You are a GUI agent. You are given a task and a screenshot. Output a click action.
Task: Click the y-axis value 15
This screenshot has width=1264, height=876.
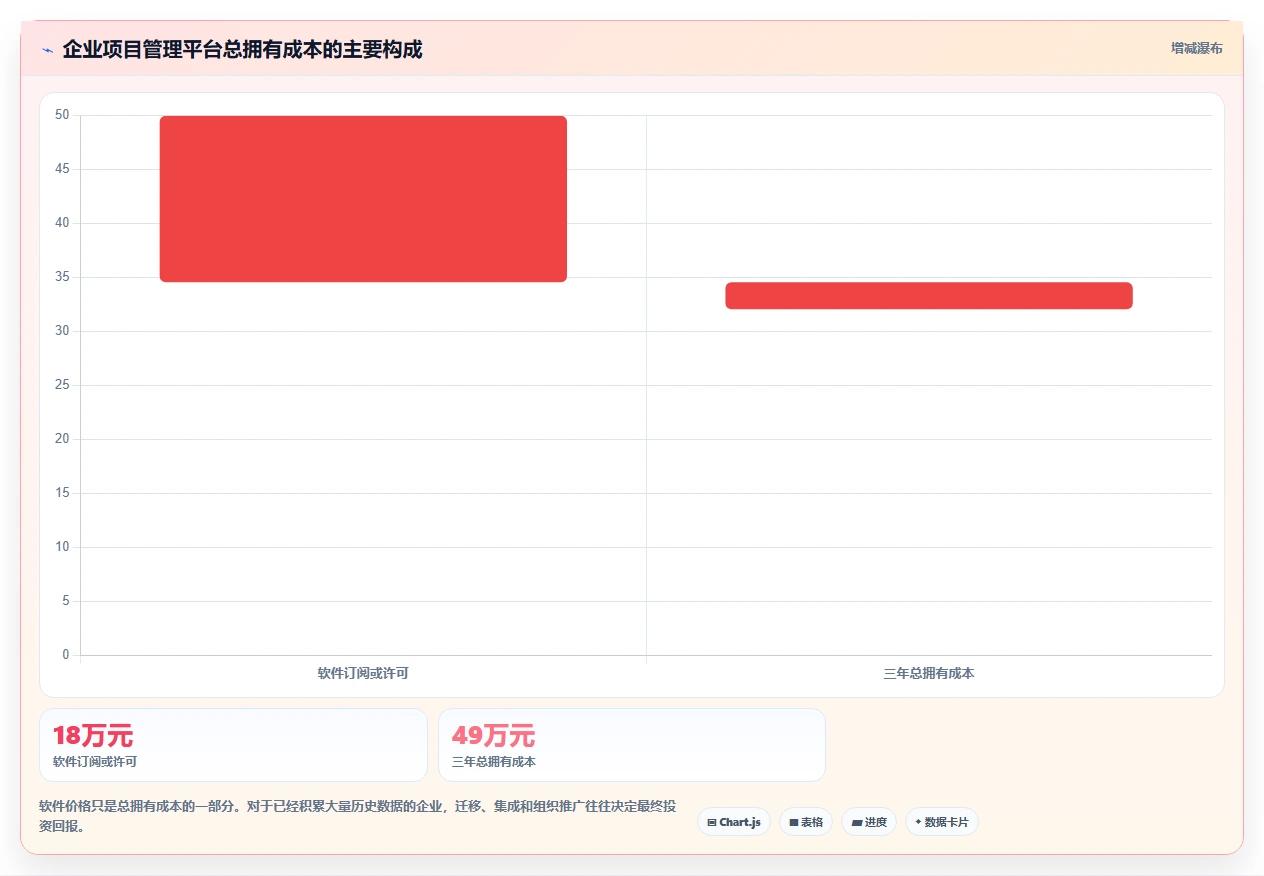point(62,493)
